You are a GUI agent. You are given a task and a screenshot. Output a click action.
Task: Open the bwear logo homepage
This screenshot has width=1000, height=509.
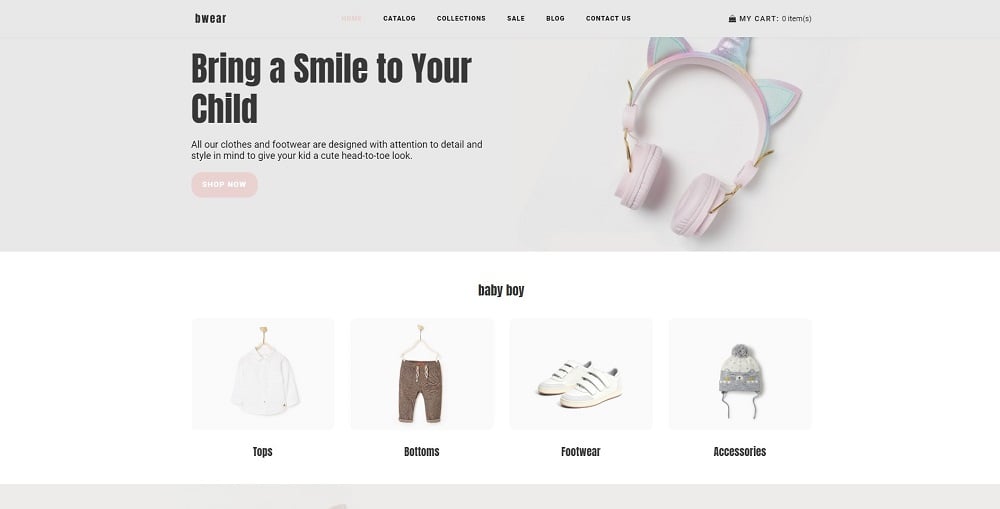[x=210, y=18]
